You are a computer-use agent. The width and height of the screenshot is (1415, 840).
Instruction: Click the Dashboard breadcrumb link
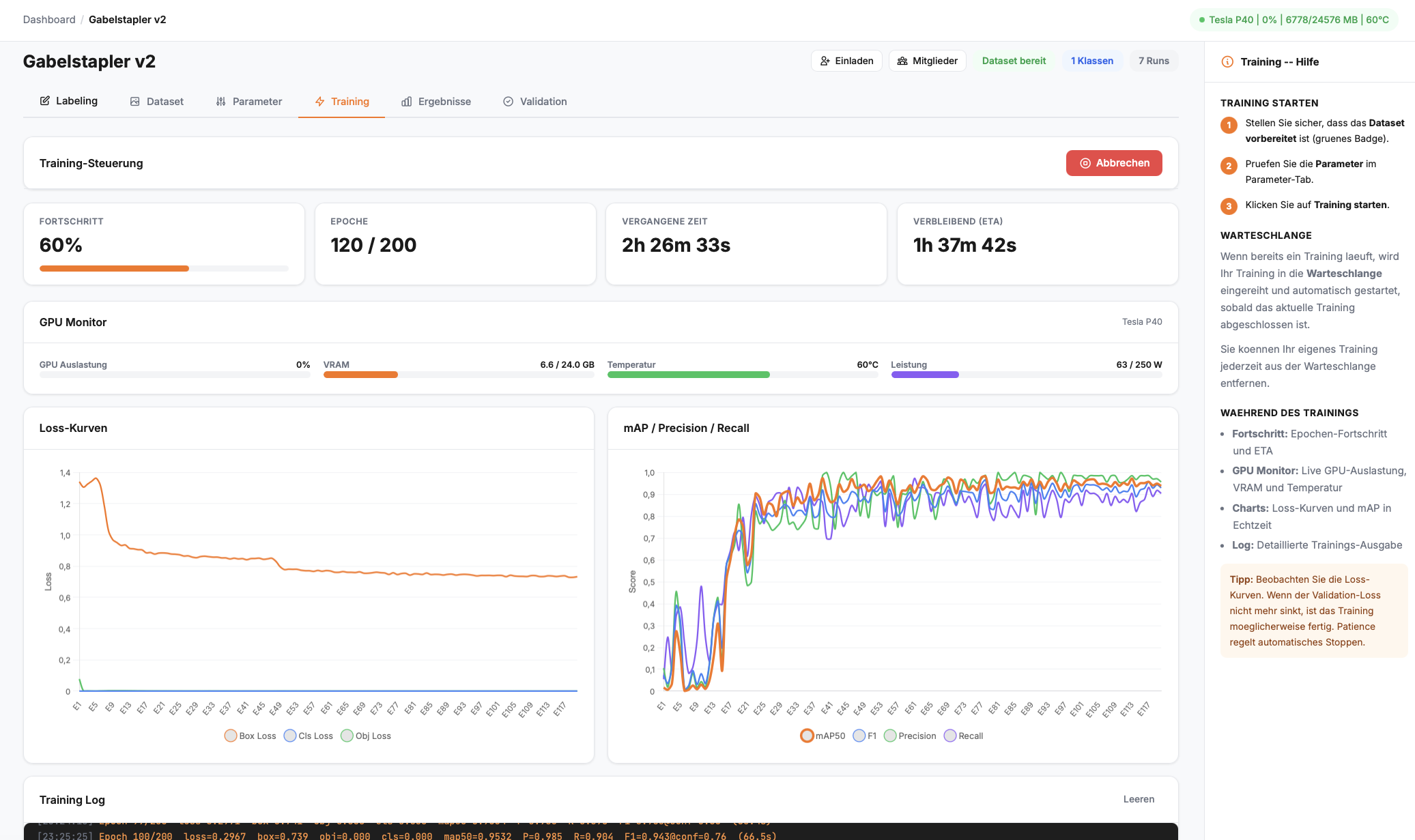coord(49,19)
